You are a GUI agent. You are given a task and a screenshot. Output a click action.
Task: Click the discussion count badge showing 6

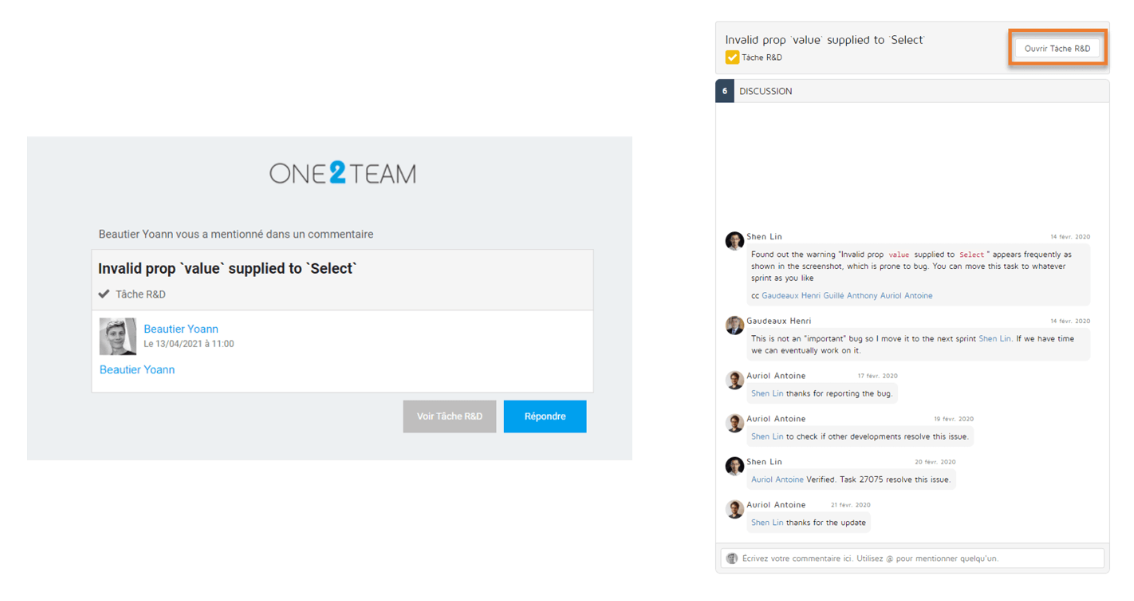(x=725, y=91)
